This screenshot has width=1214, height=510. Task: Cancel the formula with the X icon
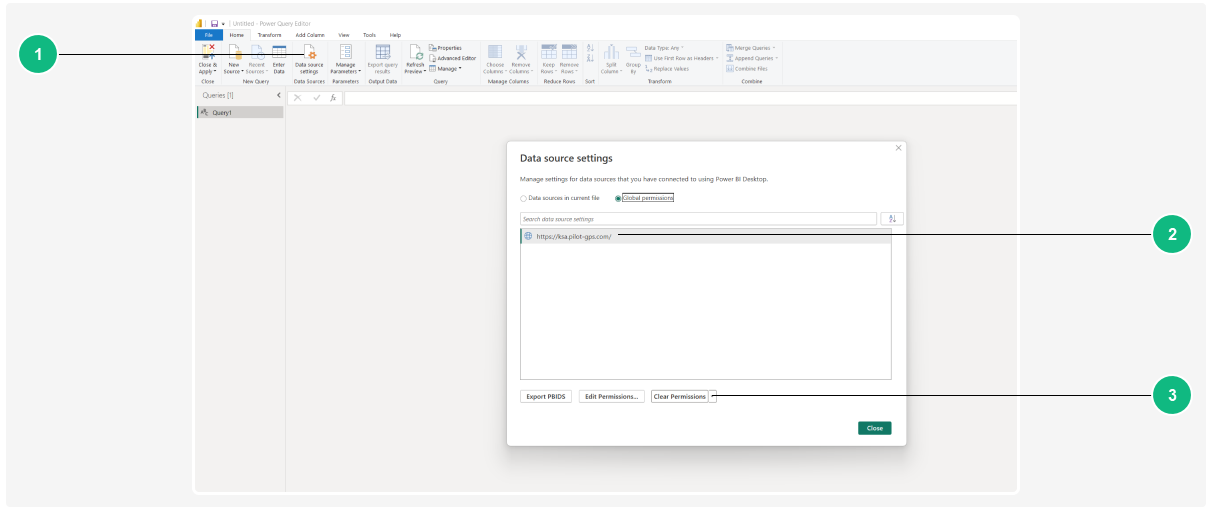pos(298,98)
